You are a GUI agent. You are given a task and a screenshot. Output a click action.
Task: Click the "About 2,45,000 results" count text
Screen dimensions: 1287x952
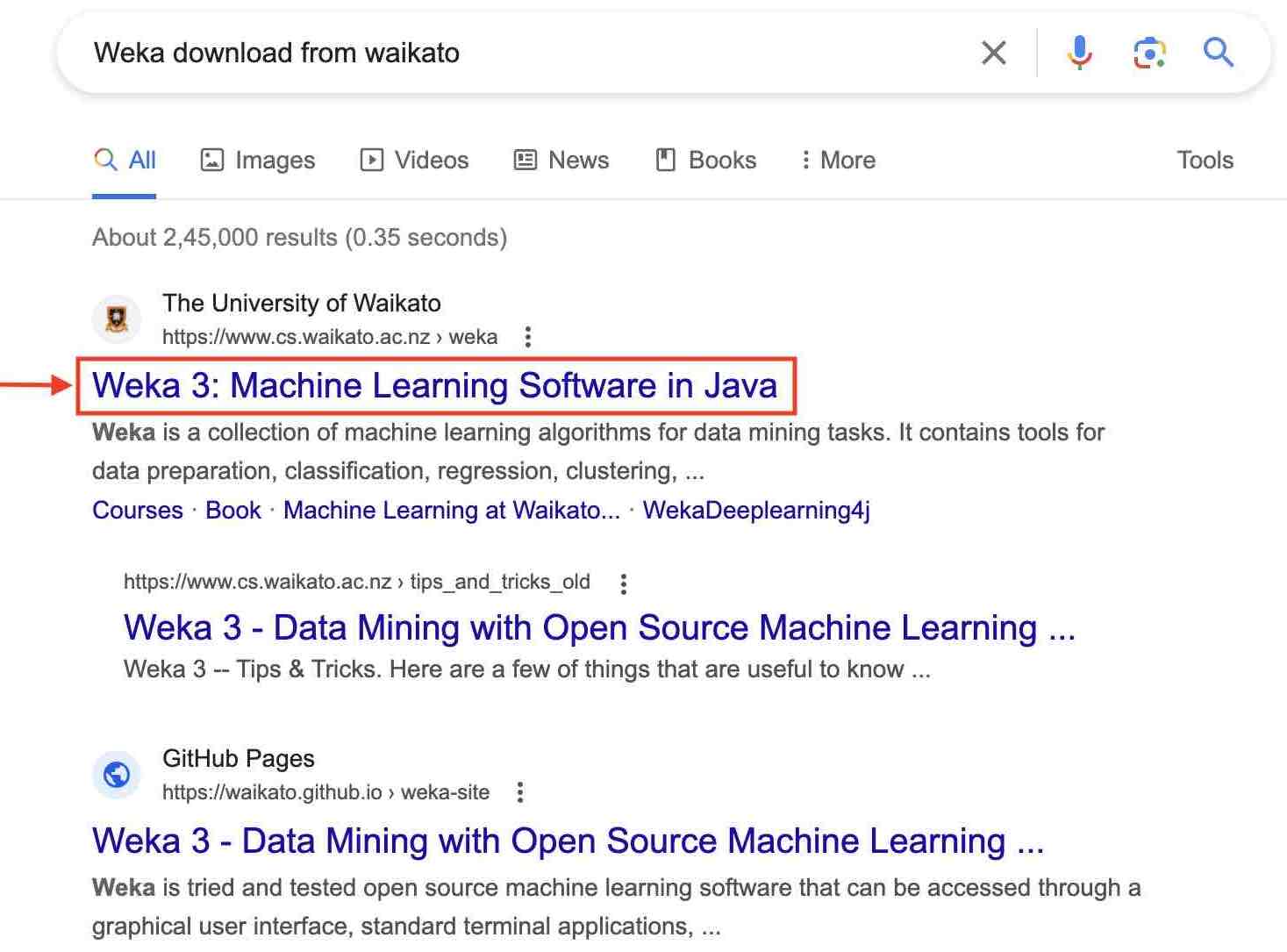click(x=300, y=238)
